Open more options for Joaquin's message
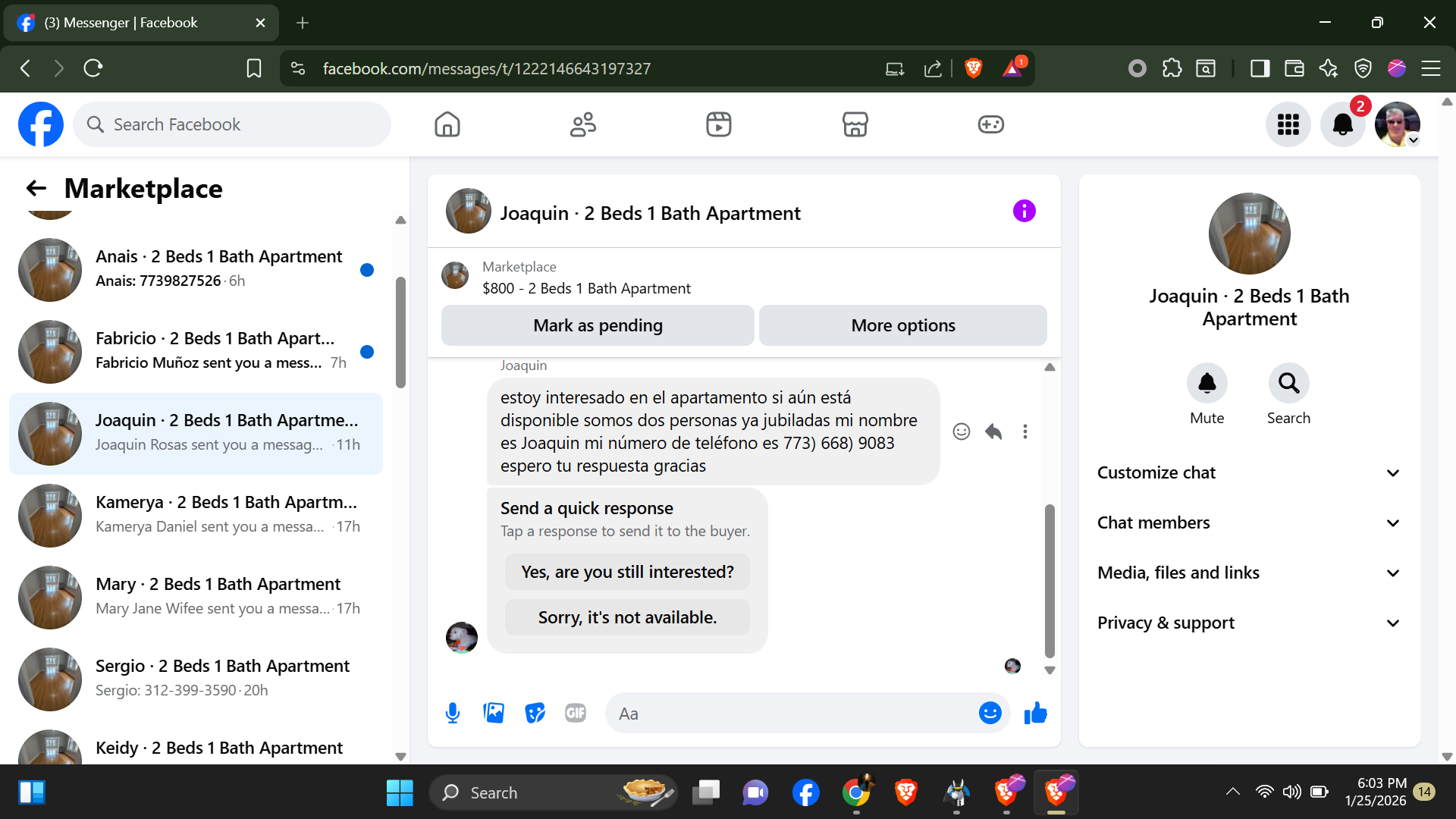1456x819 pixels. click(x=1025, y=431)
